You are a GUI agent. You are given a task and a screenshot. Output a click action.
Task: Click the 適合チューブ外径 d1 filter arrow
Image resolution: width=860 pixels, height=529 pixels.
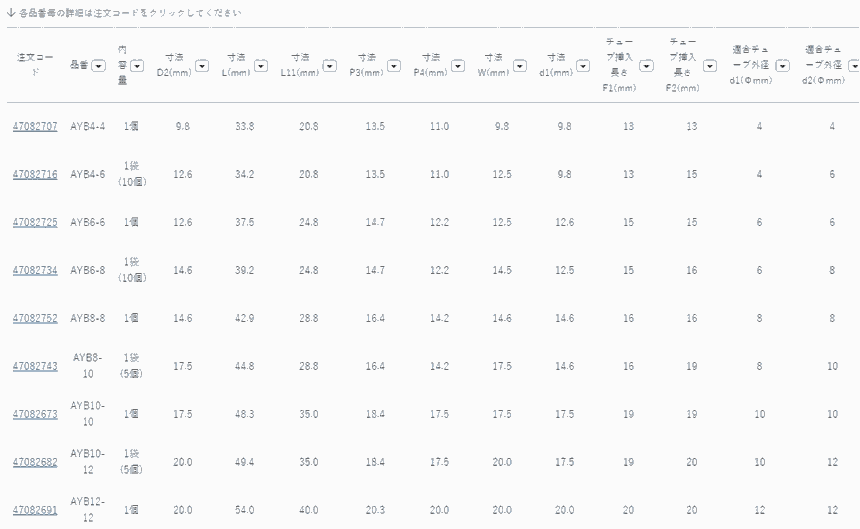pos(782,66)
